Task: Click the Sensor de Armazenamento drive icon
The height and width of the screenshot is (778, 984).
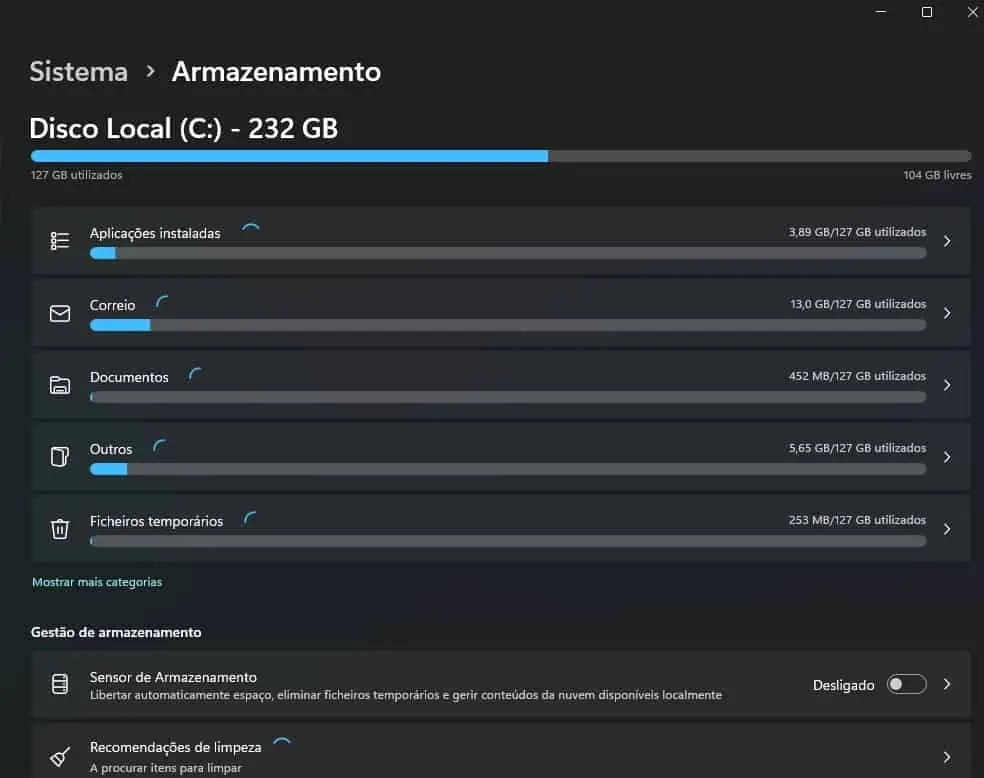Action: 60,684
